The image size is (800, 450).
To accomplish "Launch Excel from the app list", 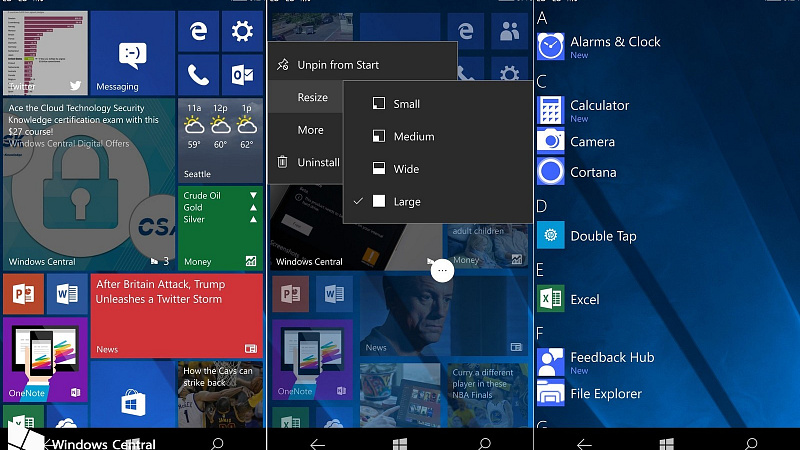I will [x=568, y=299].
